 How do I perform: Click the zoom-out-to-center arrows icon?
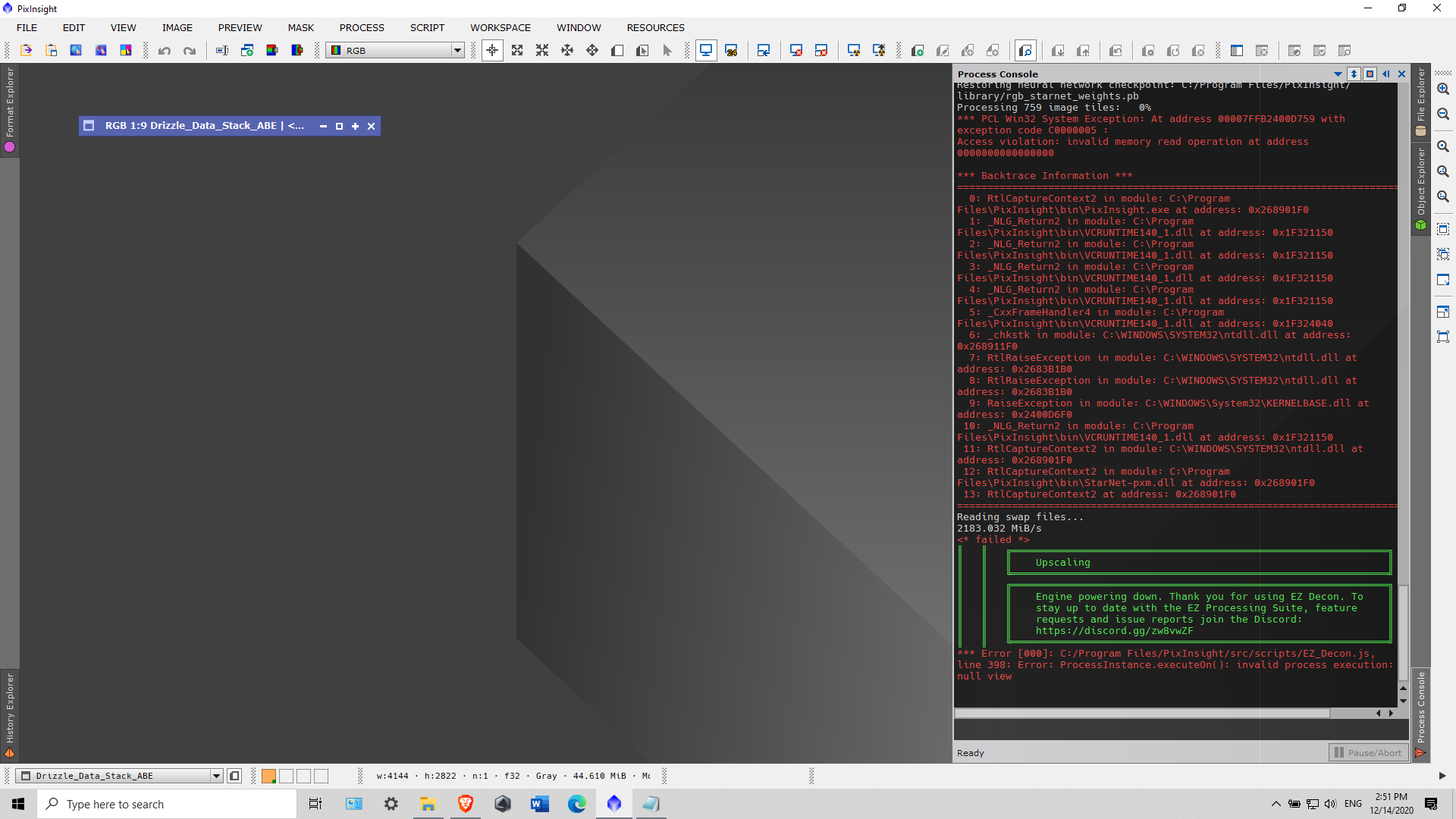coord(542,50)
